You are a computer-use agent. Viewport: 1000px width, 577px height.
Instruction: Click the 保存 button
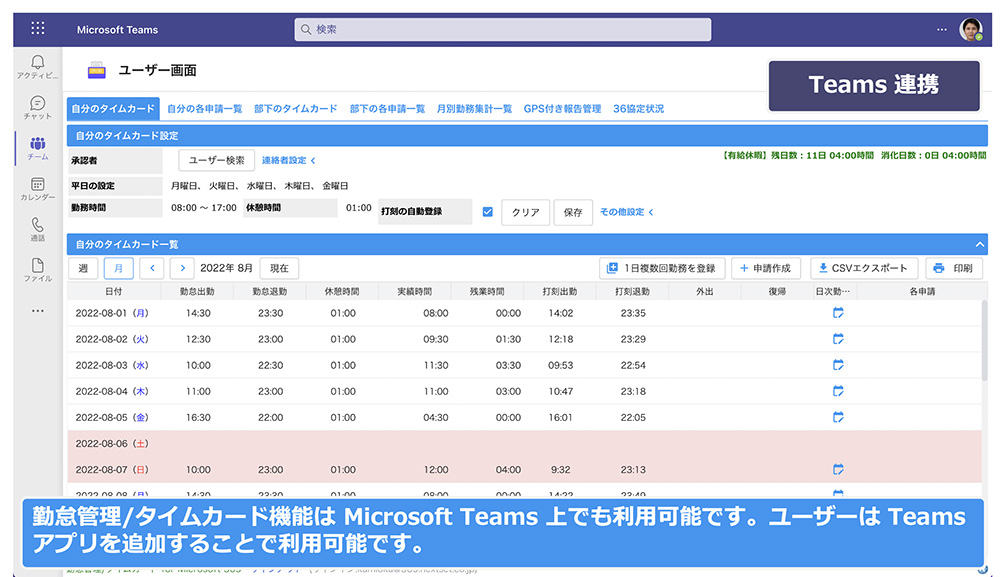(573, 212)
